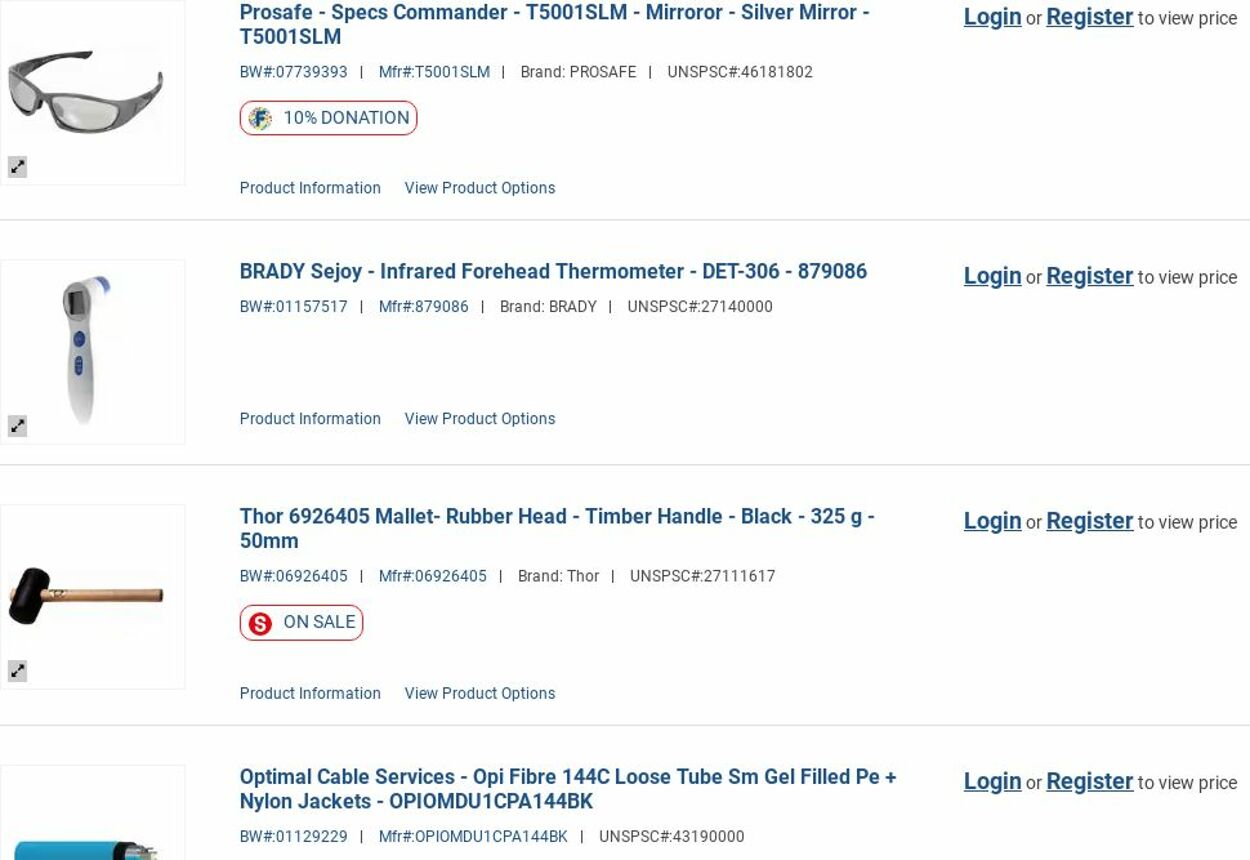Show Product Information for Prosafe glasses
The image size is (1250, 860).
(310, 188)
